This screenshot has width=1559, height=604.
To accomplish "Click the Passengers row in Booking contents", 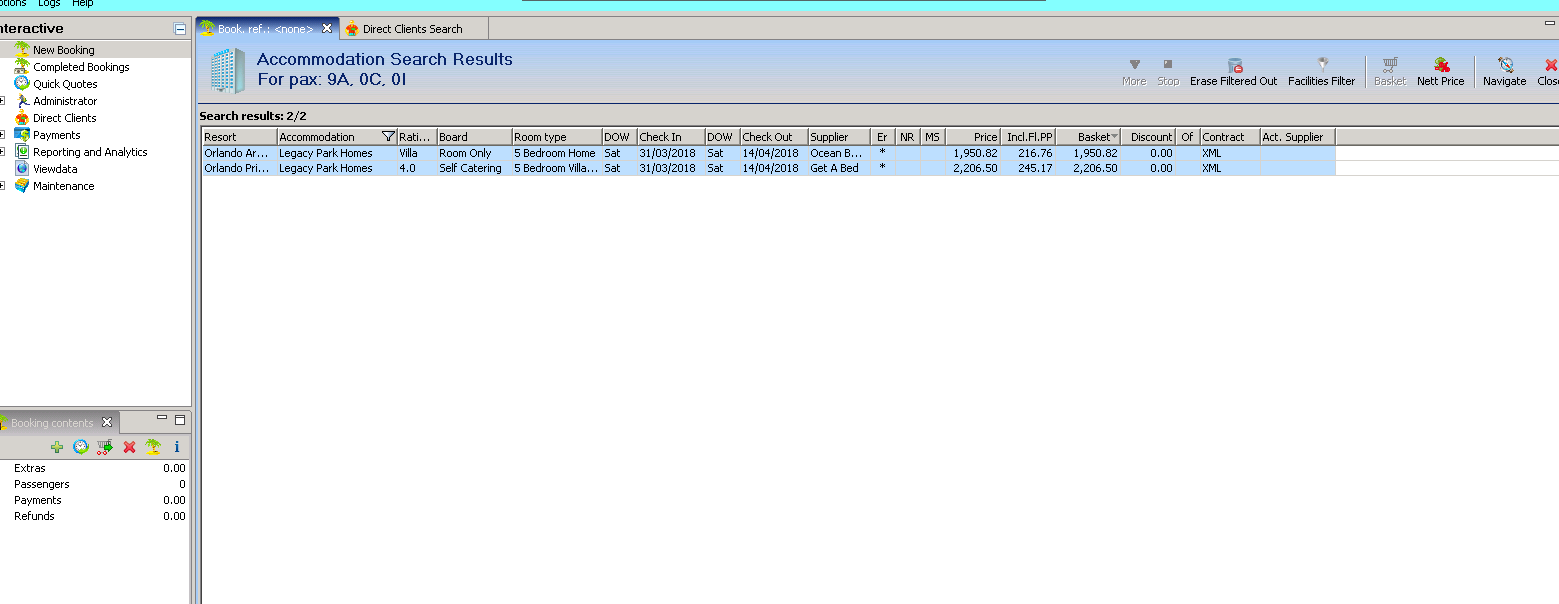I will 95,484.
